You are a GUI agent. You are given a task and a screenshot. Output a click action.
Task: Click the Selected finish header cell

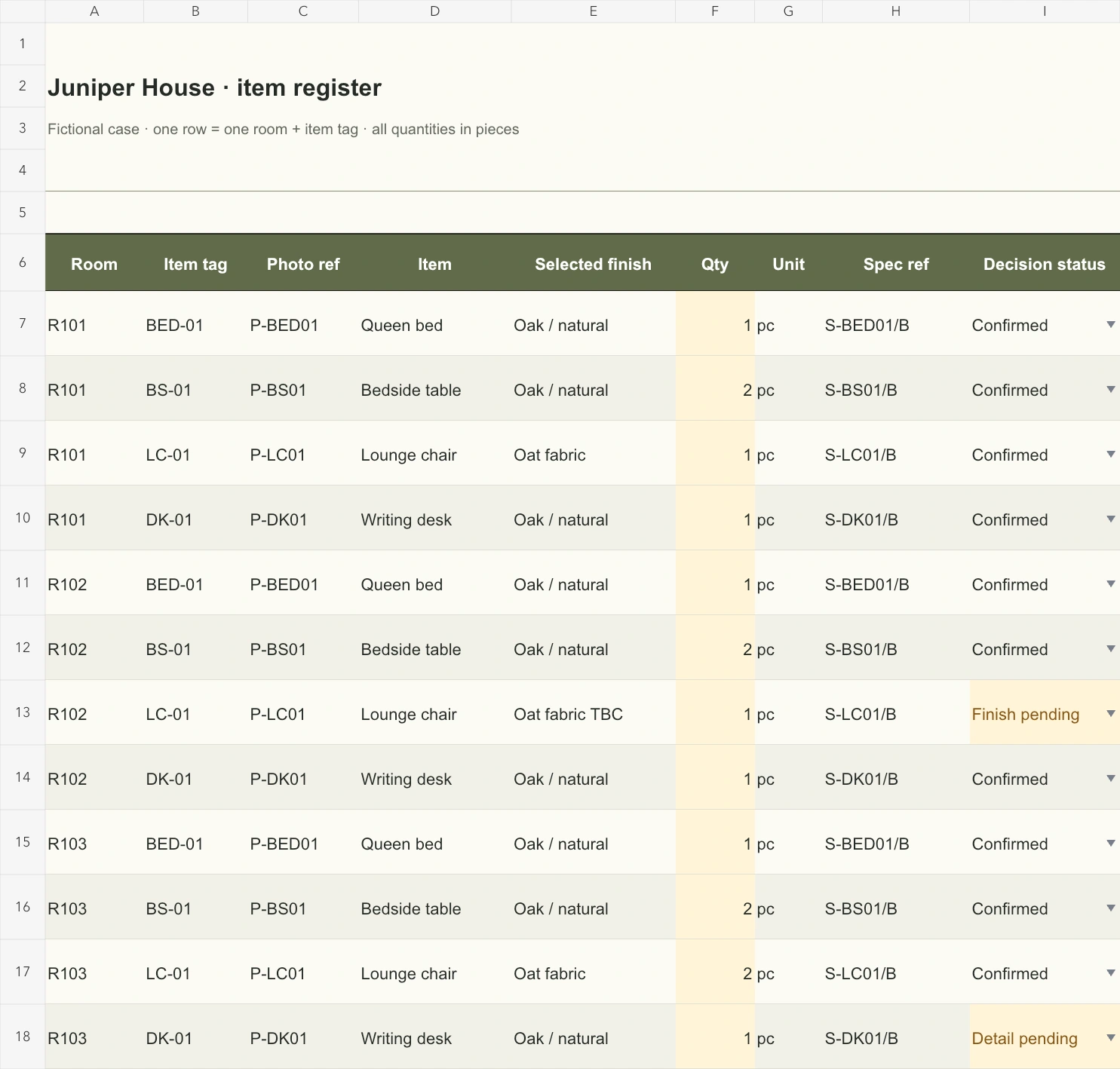(x=594, y=263)
